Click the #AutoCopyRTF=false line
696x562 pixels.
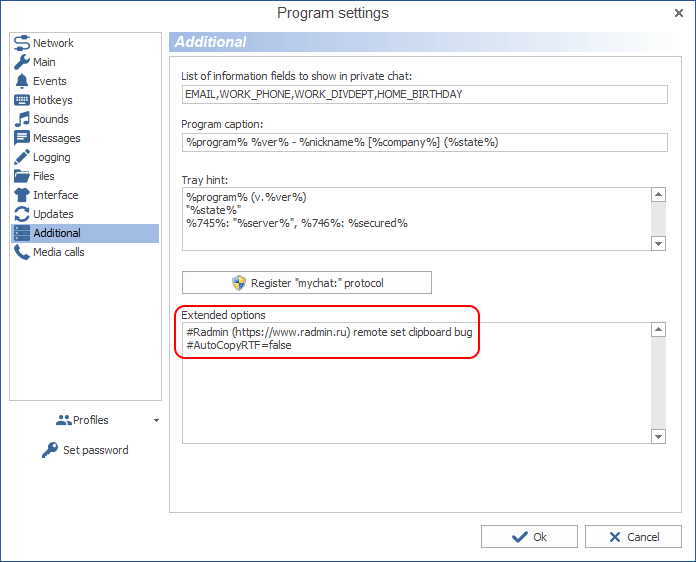click(x=239, y=345)
